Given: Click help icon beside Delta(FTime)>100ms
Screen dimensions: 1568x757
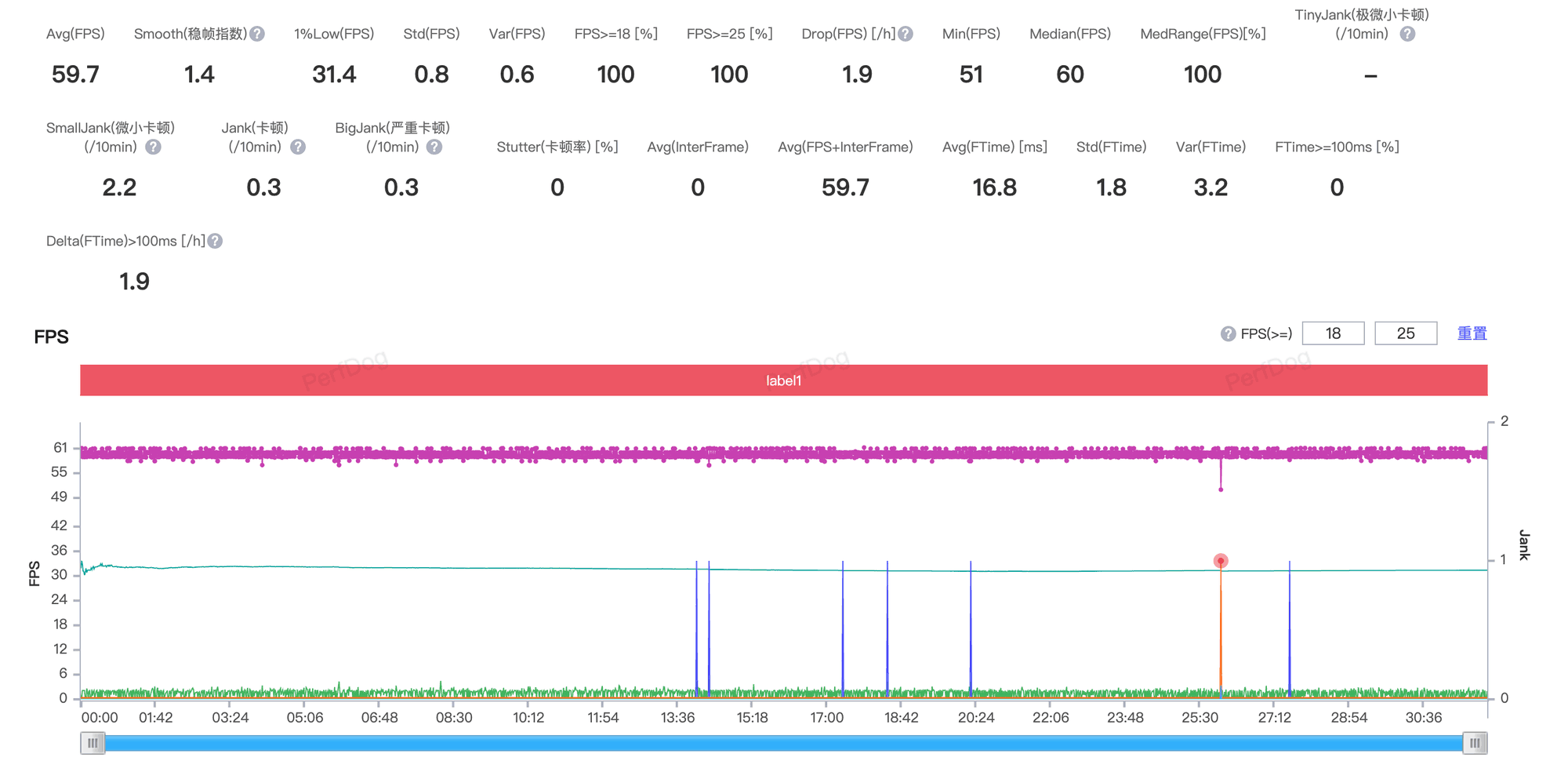Looking at the screenshot, I should tap(215, 241).
